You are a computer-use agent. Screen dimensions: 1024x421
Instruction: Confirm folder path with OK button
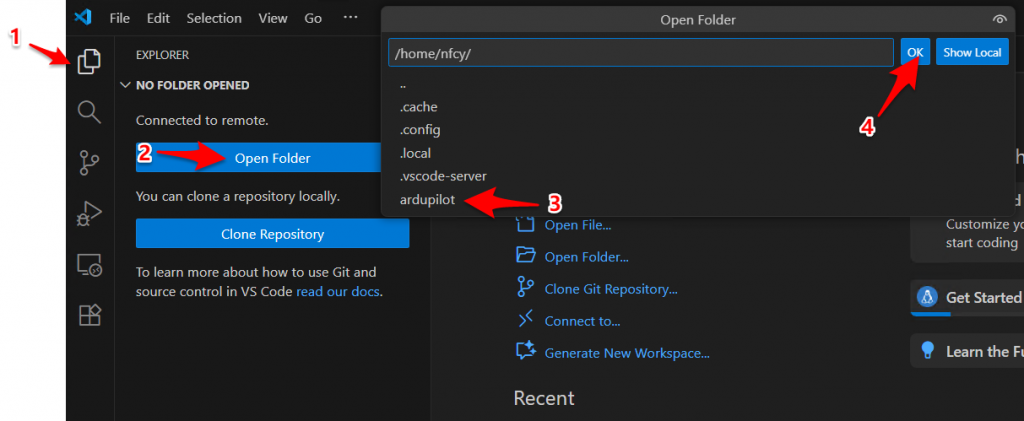[915, 52]
